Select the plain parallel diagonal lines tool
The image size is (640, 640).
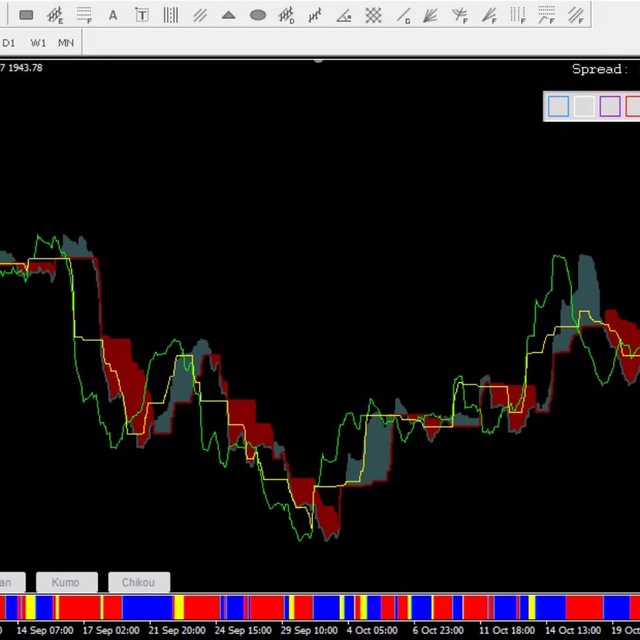pos(200,16)
